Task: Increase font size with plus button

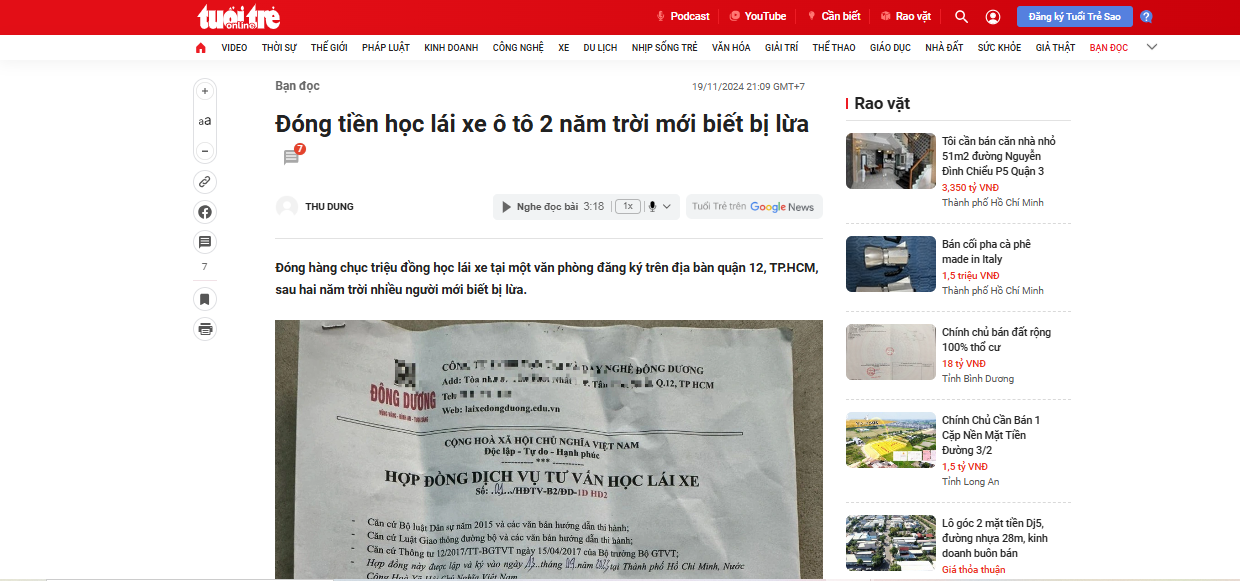Action: pyautogui.click(x=205, y=91)
